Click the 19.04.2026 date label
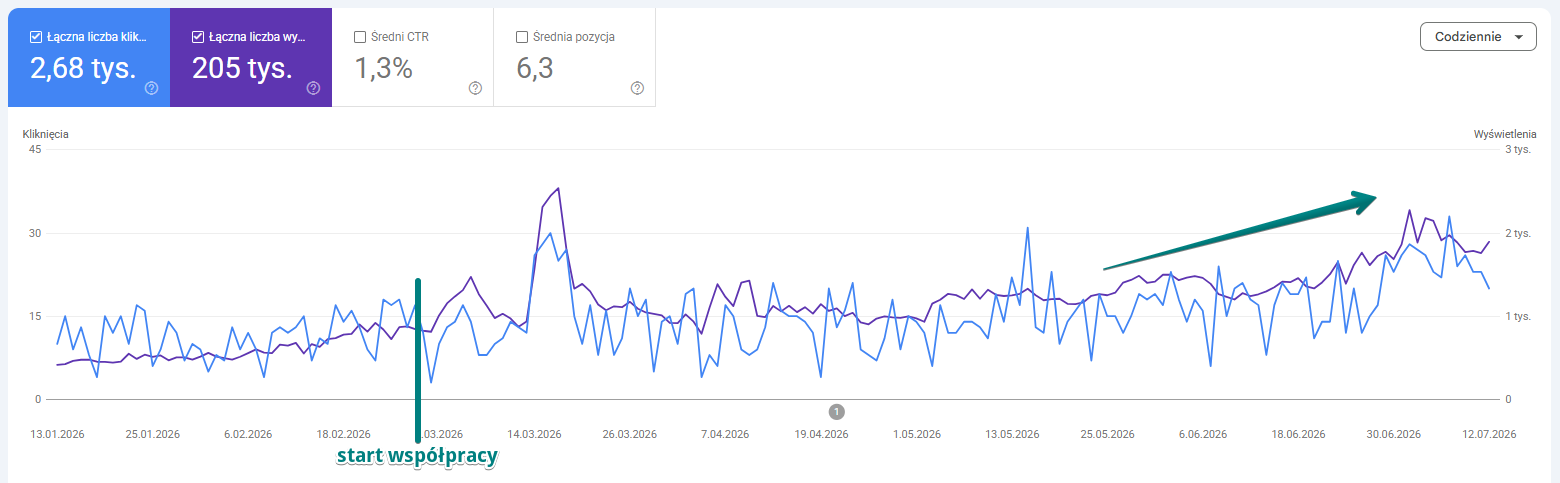Image resolution: width=1560 pixels, height=483 pixels. tap(821, 434)
